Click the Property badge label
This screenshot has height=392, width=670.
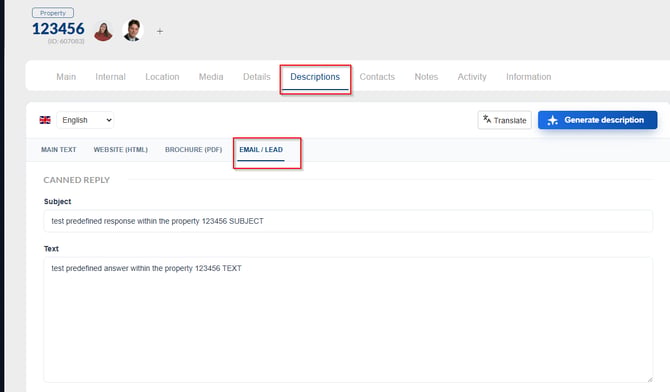53,13
